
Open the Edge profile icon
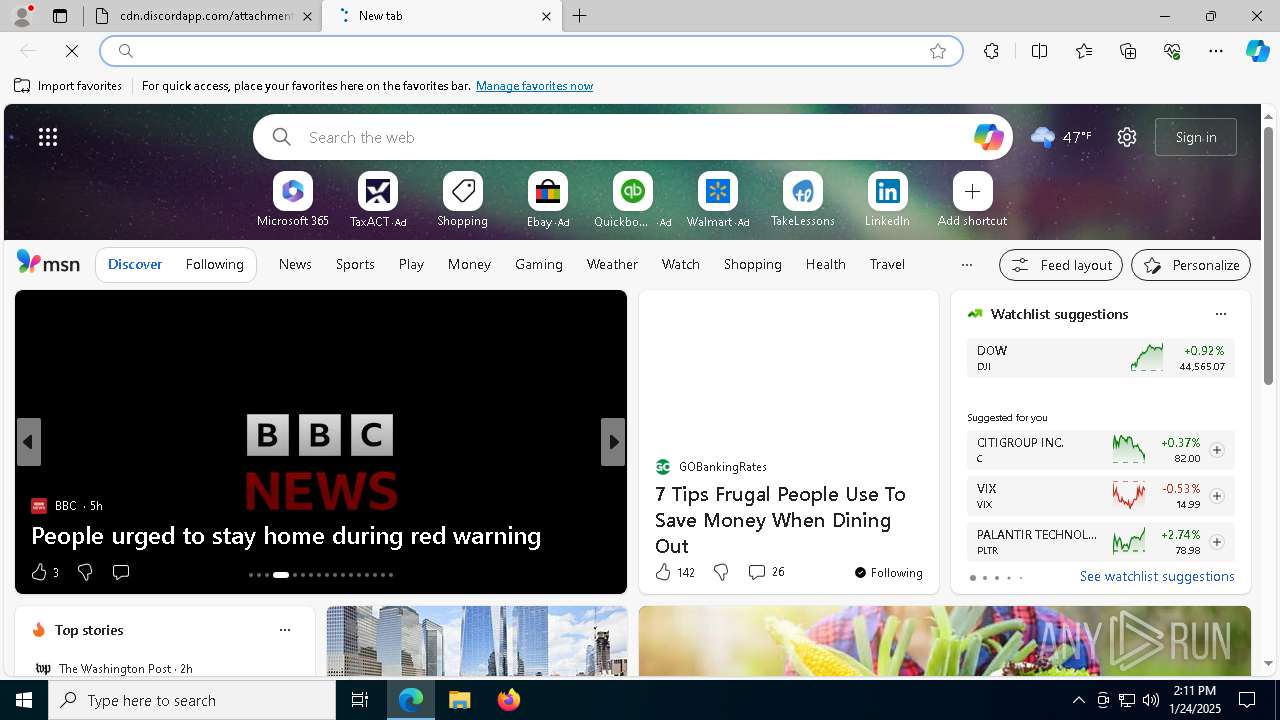(21, 16)
